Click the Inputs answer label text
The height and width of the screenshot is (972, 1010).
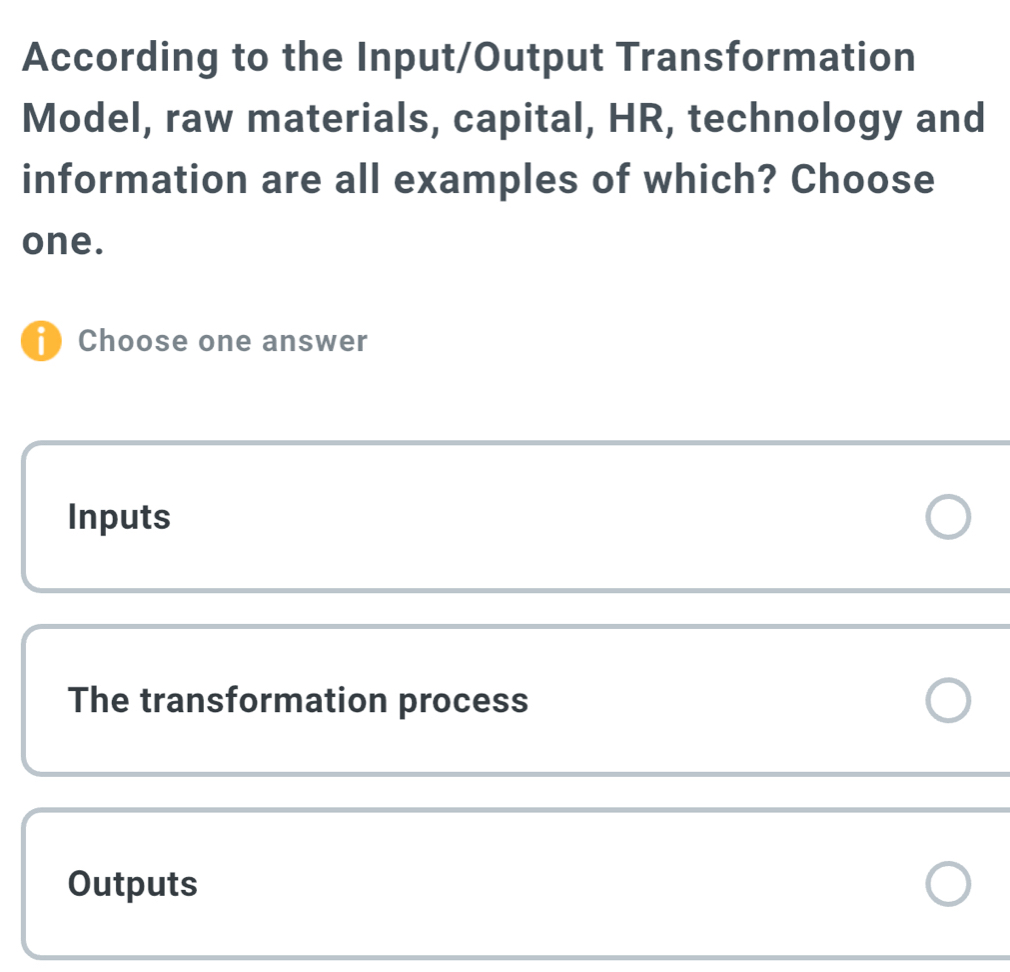point(119,517)
